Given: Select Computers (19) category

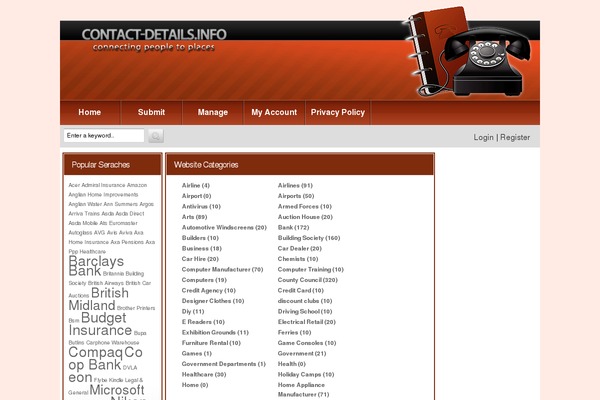Looking at the screenshot, I should coord(204,280).
